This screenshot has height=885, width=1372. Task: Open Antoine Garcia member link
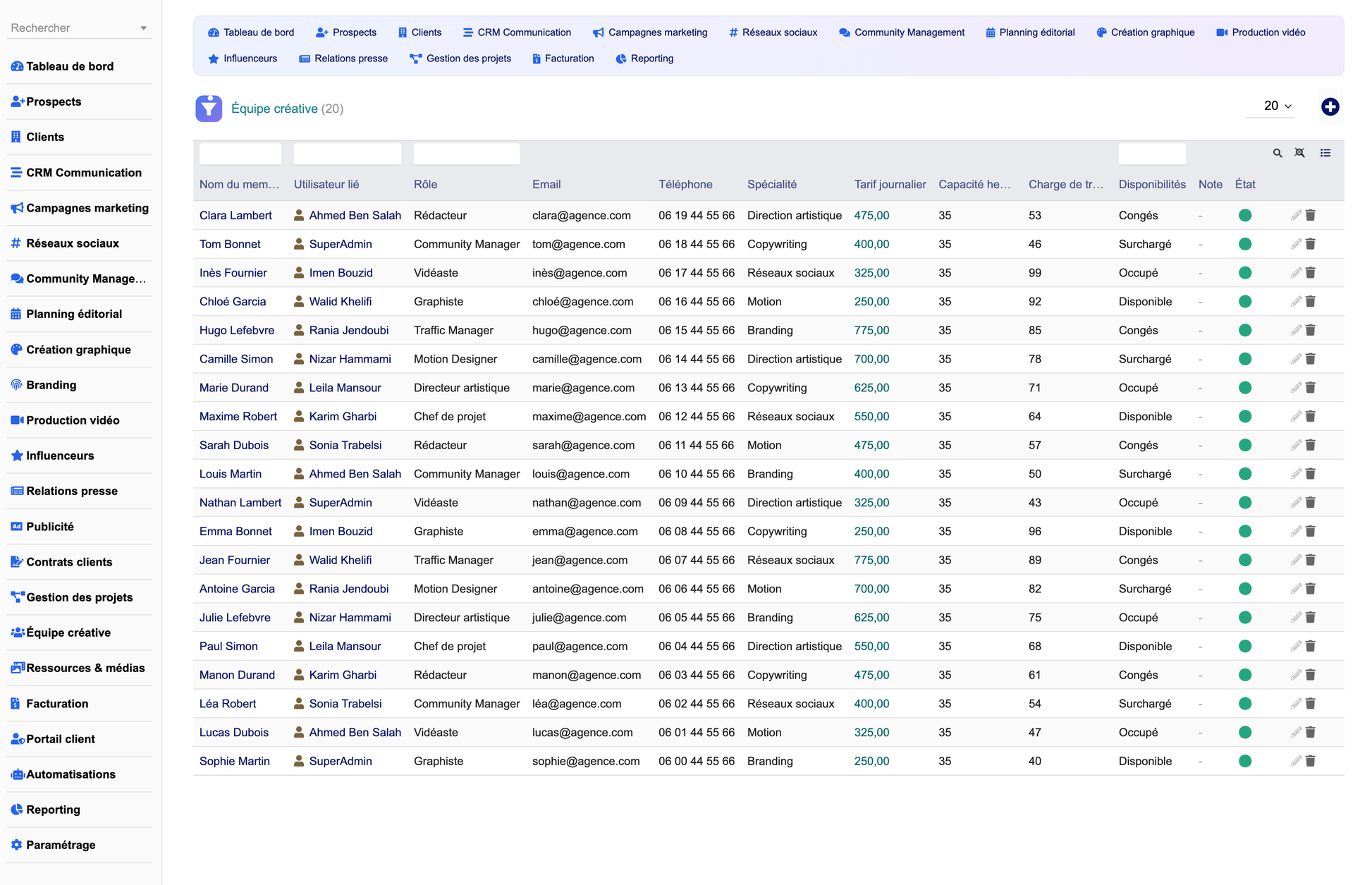[x=237, y=589]
